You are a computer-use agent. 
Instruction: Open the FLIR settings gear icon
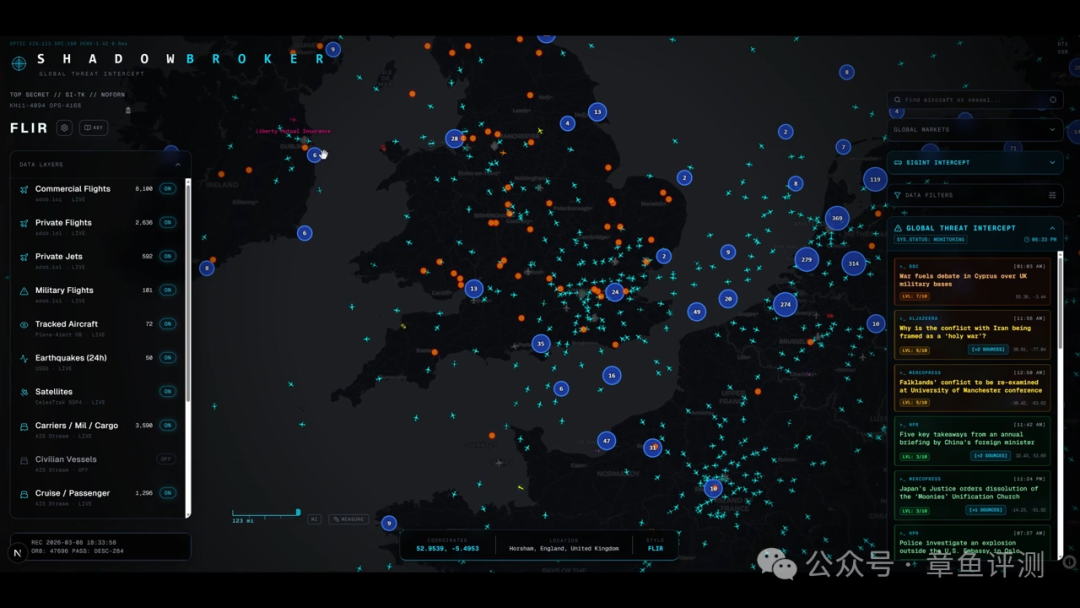(64, 127)
